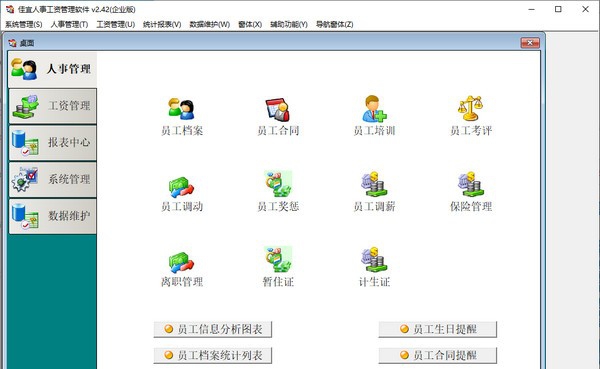Click the 员工生日提醒 button
600x369 pixels.
point(438,329)
